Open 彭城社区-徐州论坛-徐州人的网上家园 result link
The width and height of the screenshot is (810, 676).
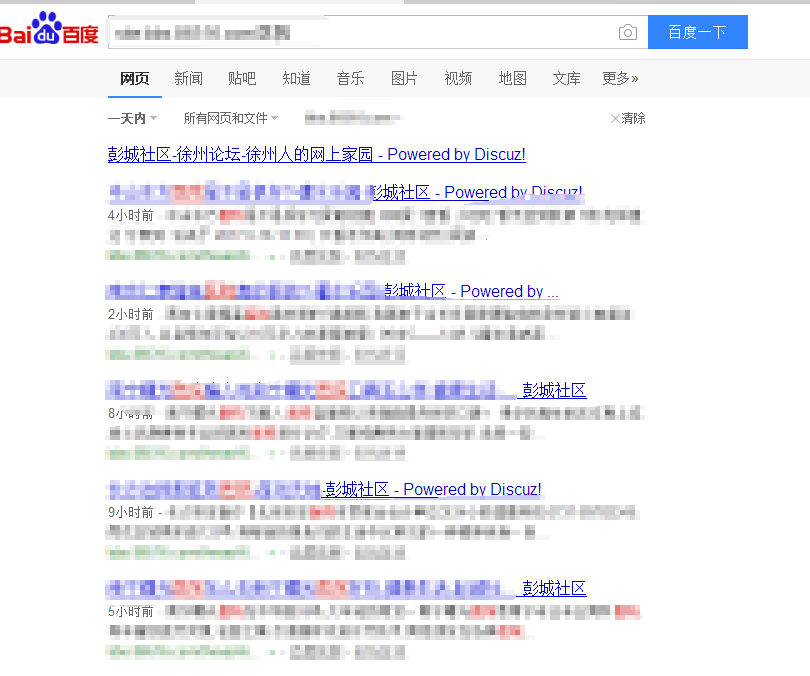coord(316,154)
